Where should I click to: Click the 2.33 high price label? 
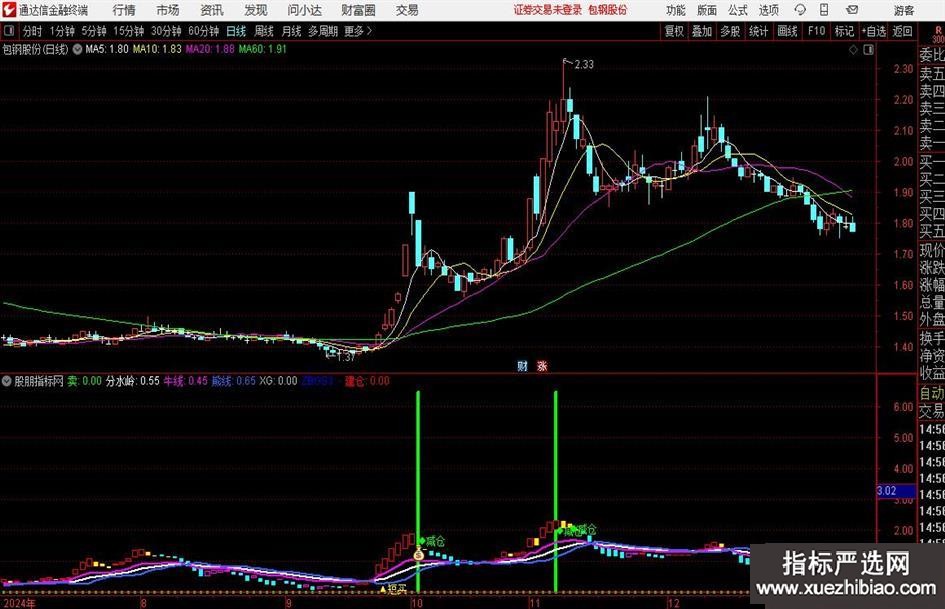(x=583, y=65)
